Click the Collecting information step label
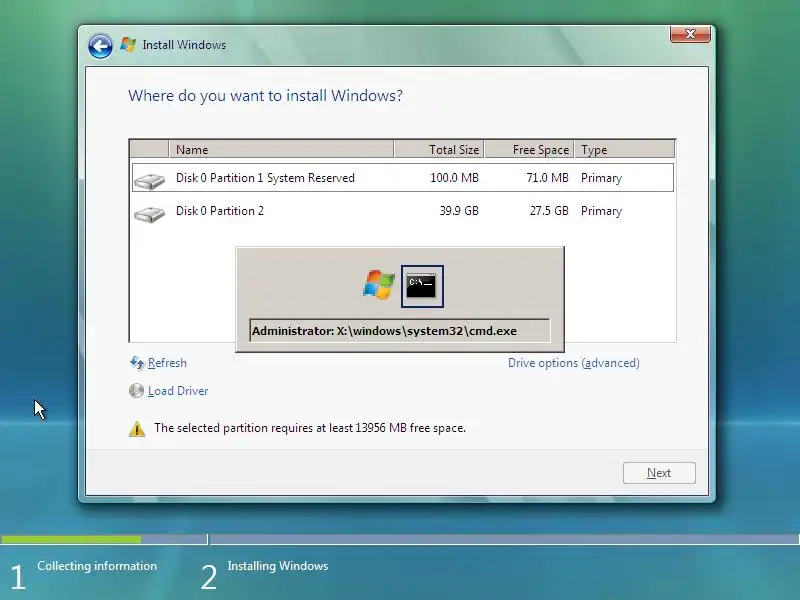Screen dimensions: 800x600 tap(97, 566)
